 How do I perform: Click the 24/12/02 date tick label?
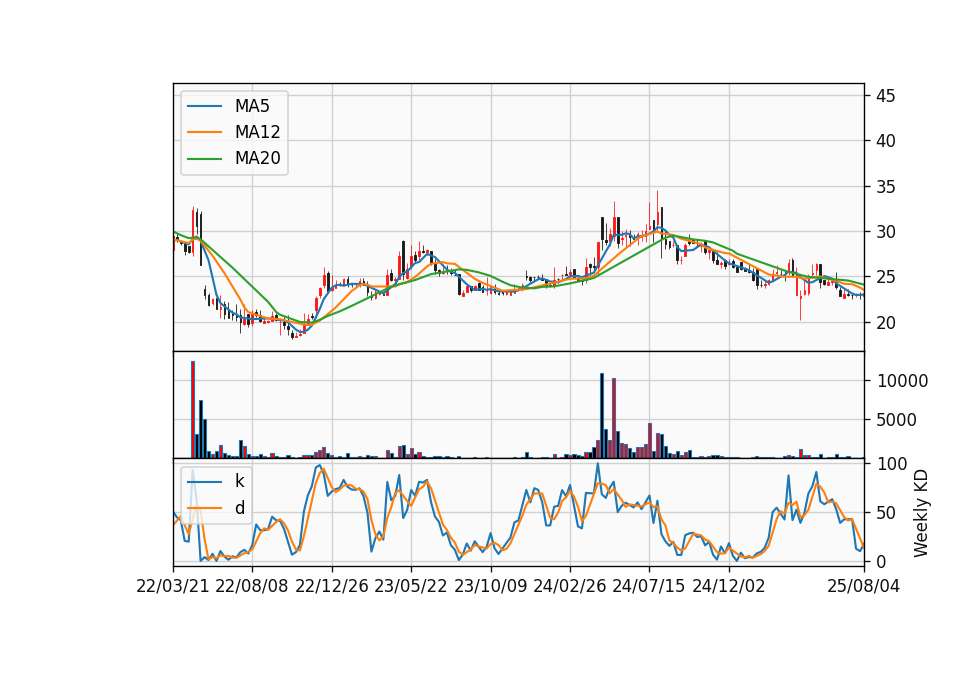point(729,586)
